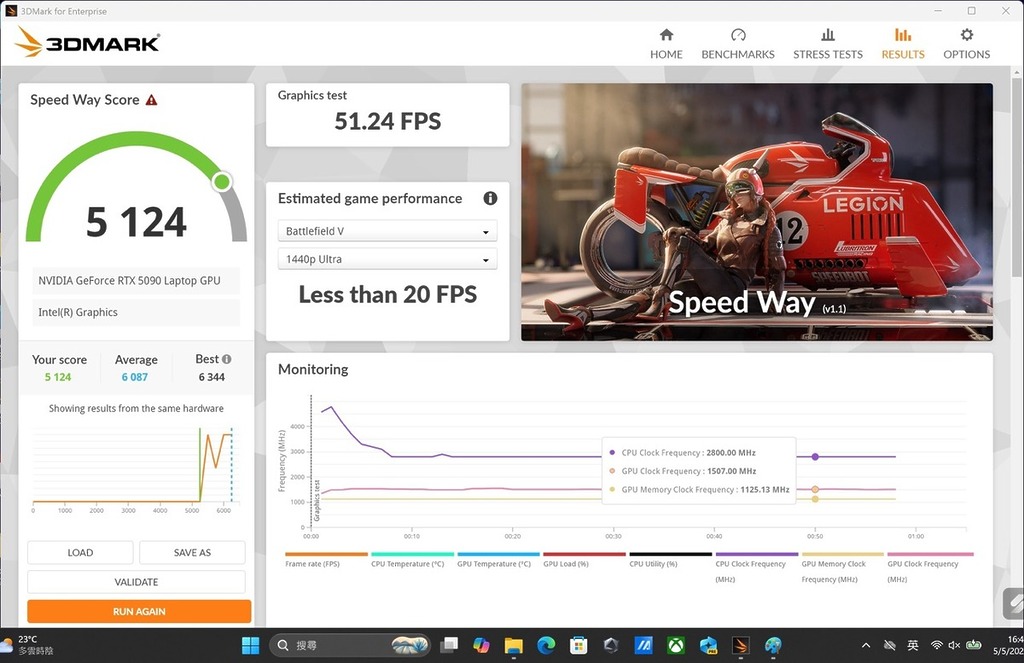
Task: Click the input language indicator 英
Action: pos(913,645)
